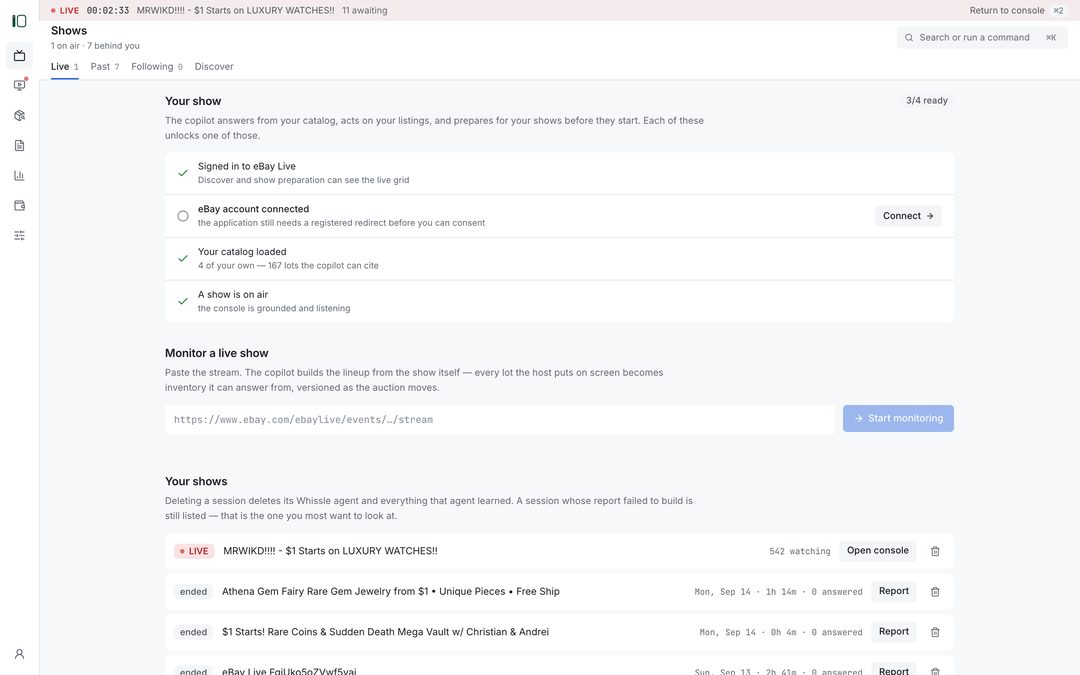Switch to the Past tab
The image size is (1080, 675).
click(105, 67)
